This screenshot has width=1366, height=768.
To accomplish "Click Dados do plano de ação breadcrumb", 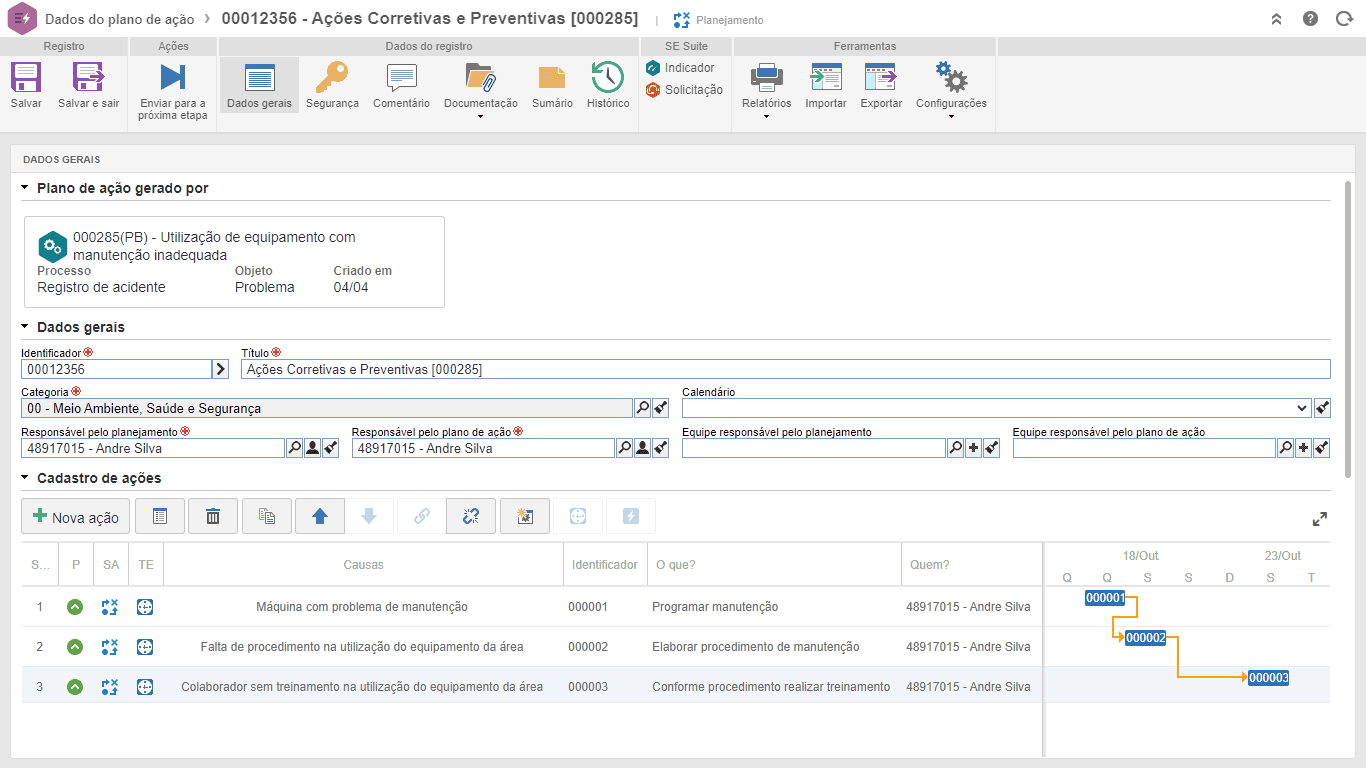I will tap(120, 19).
